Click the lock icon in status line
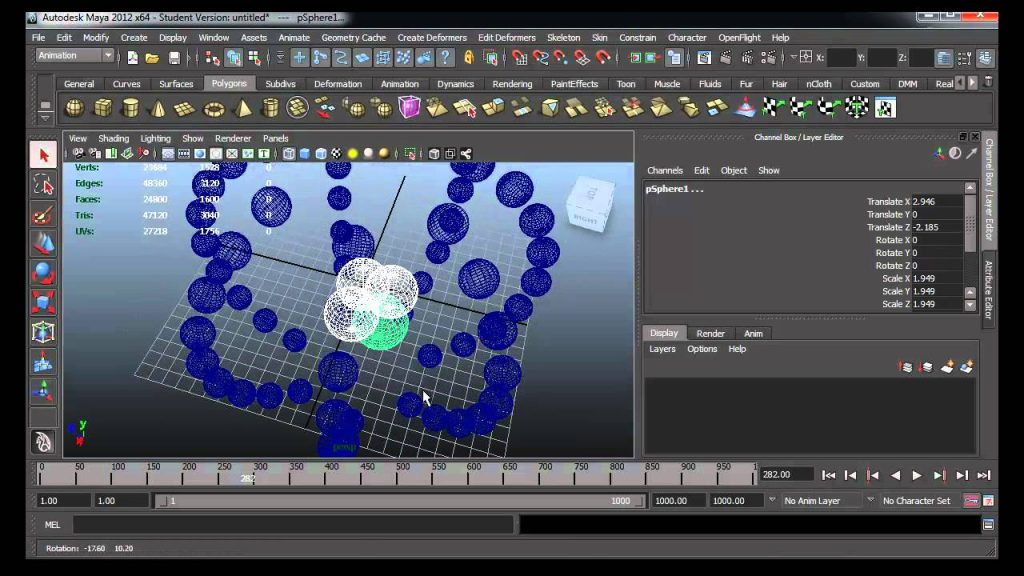1024x576 pixels. tap(468, 58)
